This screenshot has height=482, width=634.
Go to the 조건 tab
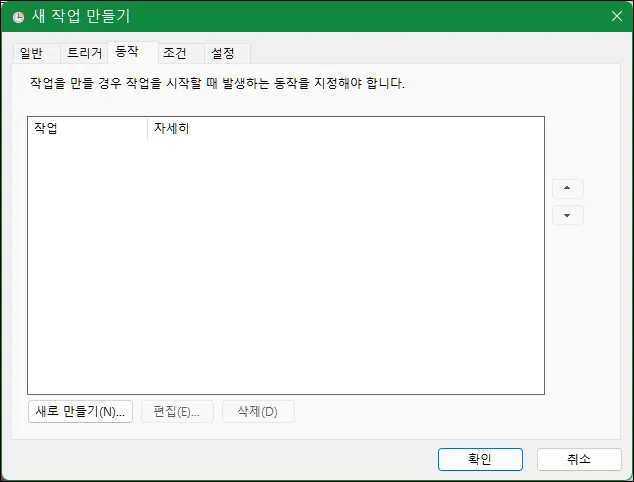181,53
